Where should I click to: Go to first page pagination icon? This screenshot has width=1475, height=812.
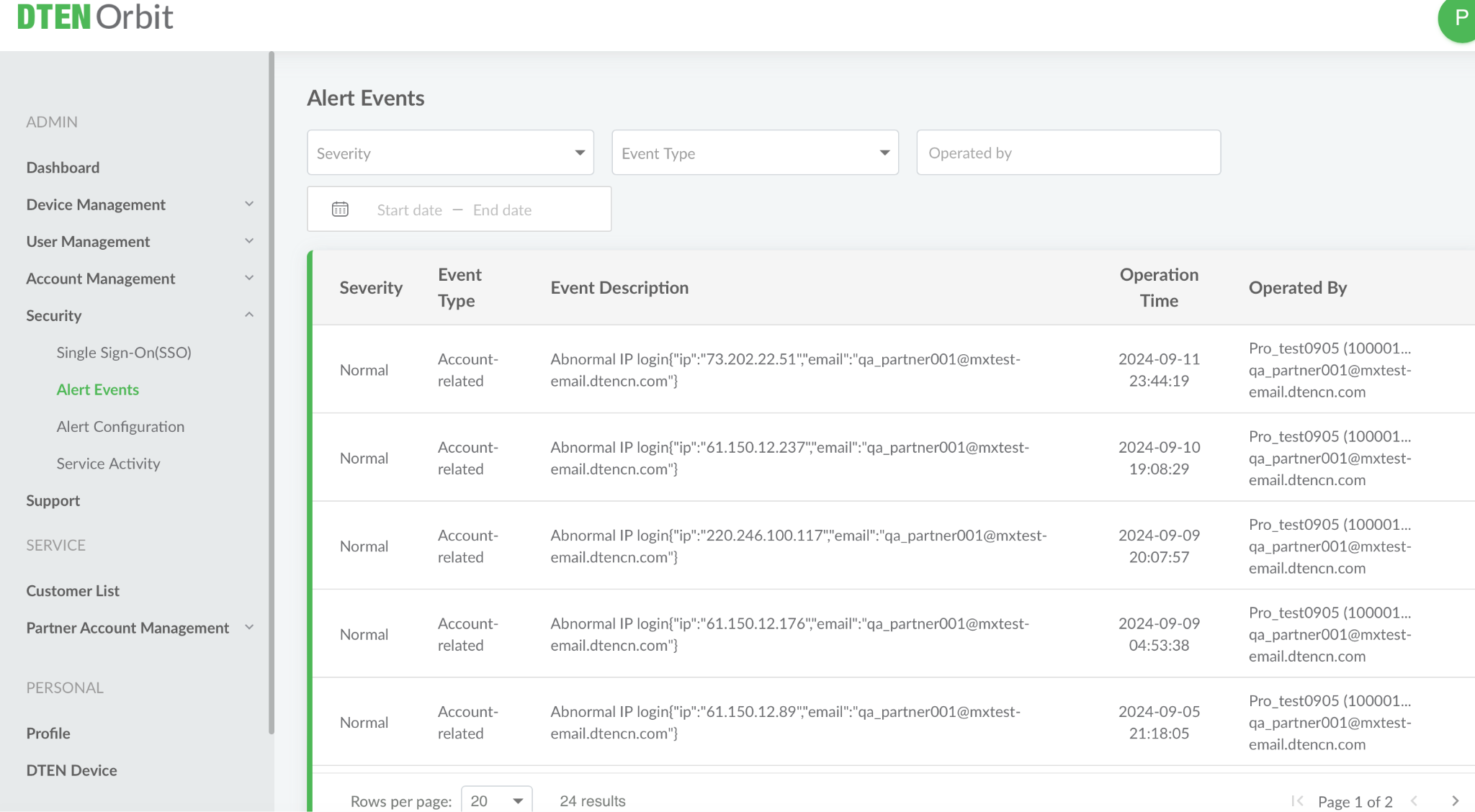(x=1297, y=801)
